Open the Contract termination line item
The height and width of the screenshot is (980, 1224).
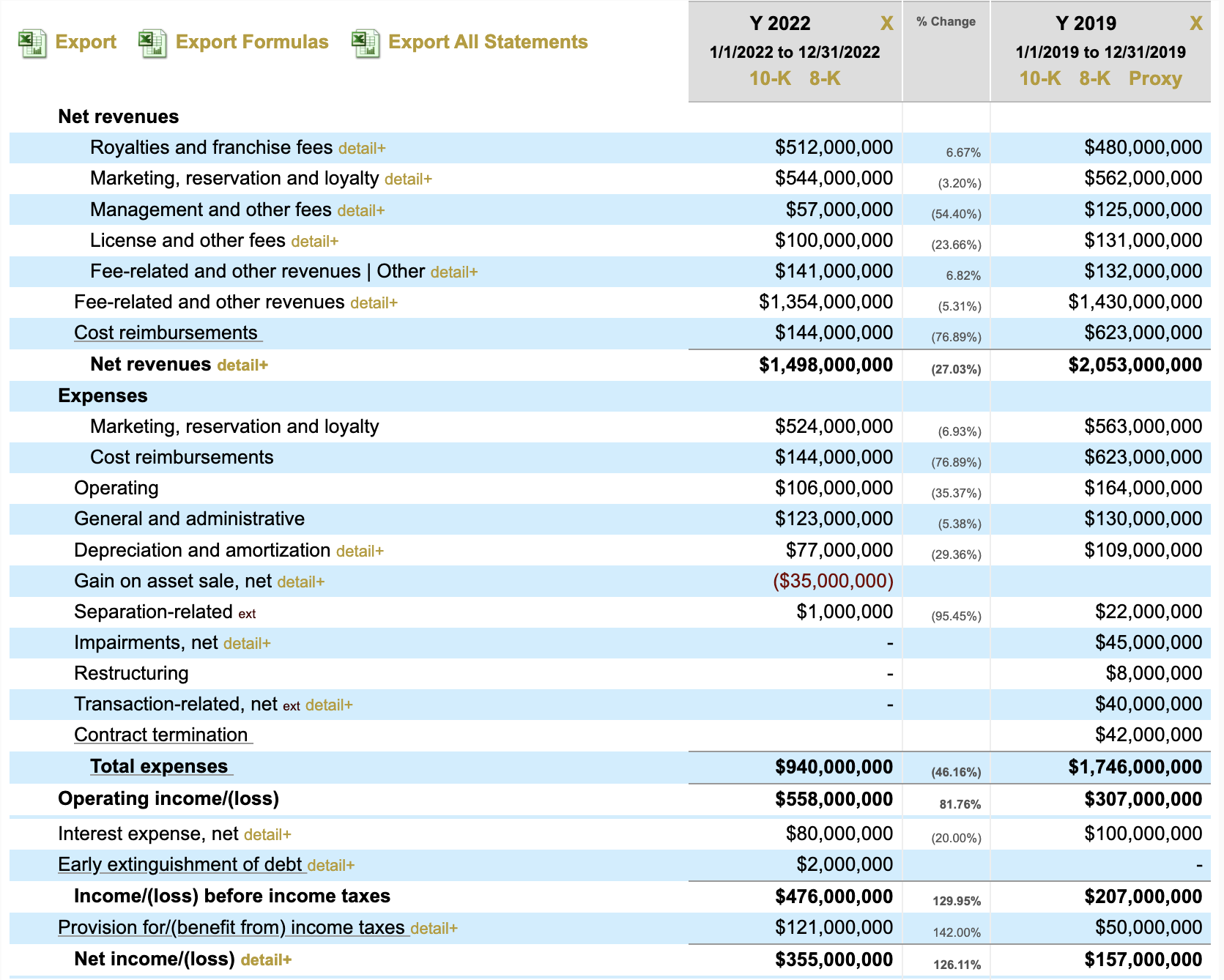161,735
